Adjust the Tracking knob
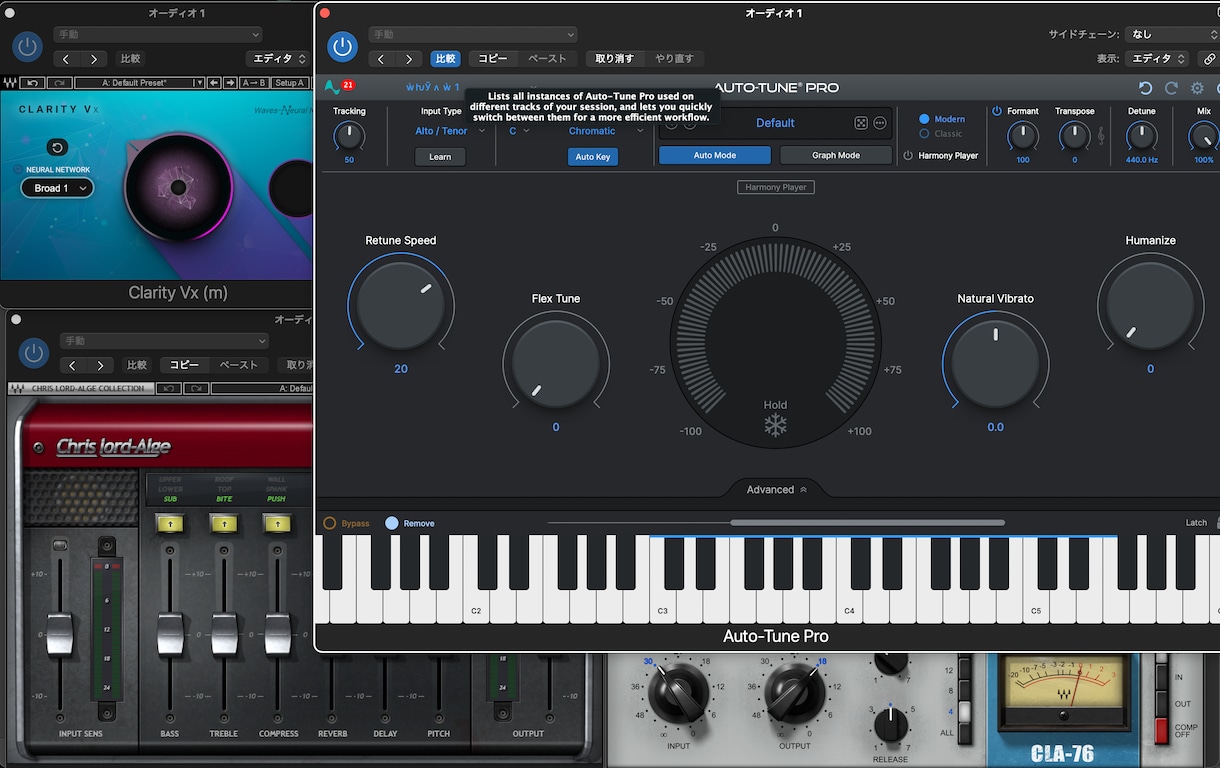1220x768 pixels. point(349,135)
